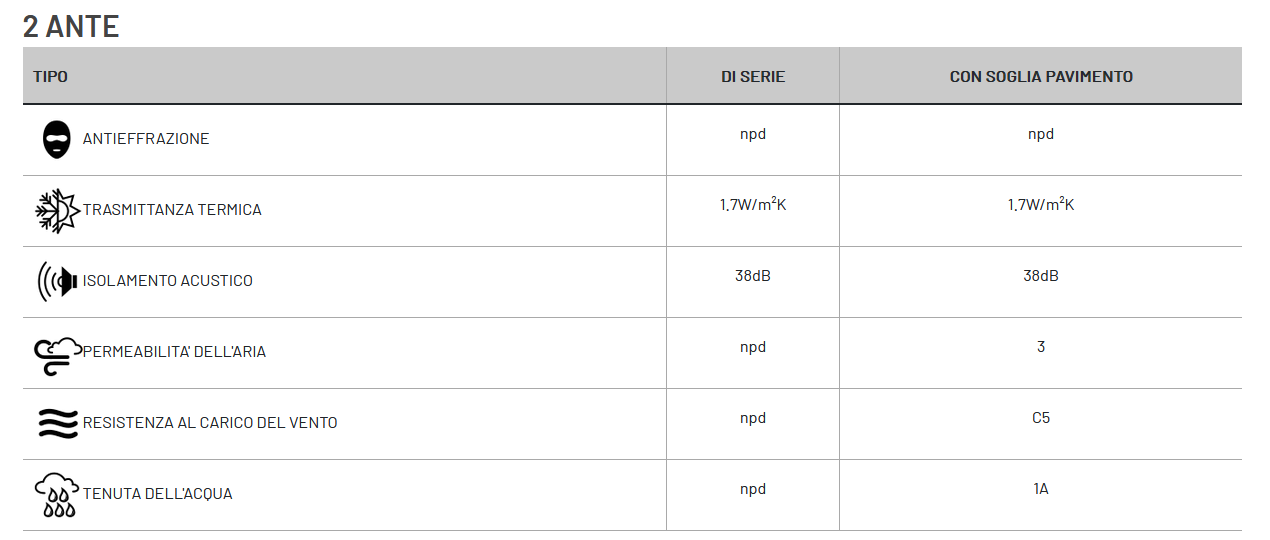Click the TENUTA DELL'ACQUA label text
This screenshot has width=1270, height=540.
[x=158, y=494]
